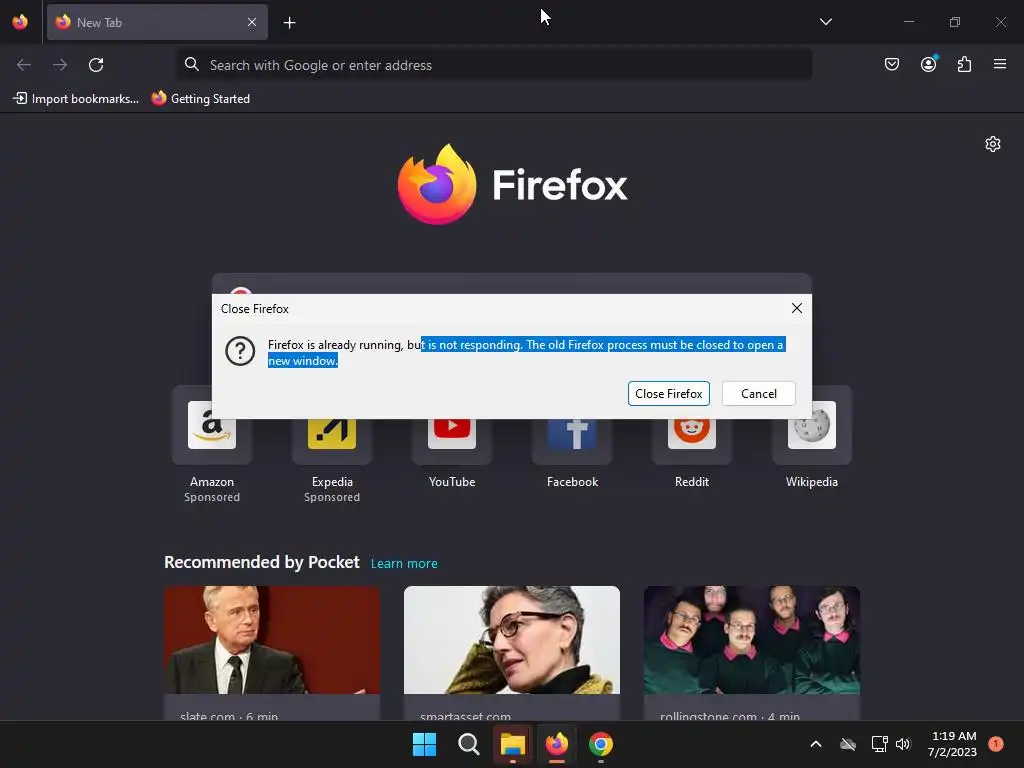Open the YouTube shortcut tile
This screenshot has width=1024, height=768.
coord(452,438)
